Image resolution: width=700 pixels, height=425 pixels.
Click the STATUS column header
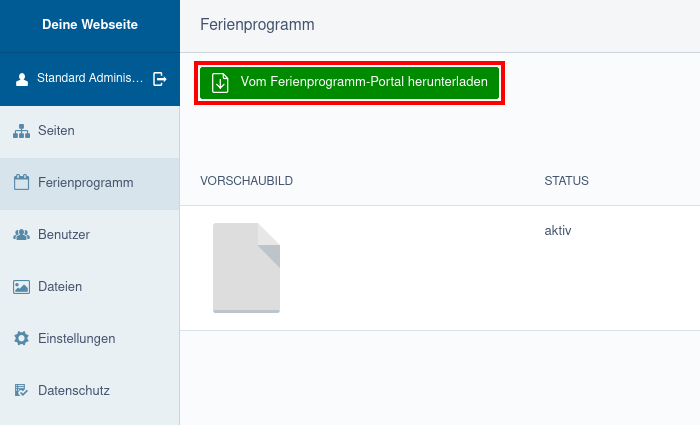click(x=567, y=181)
